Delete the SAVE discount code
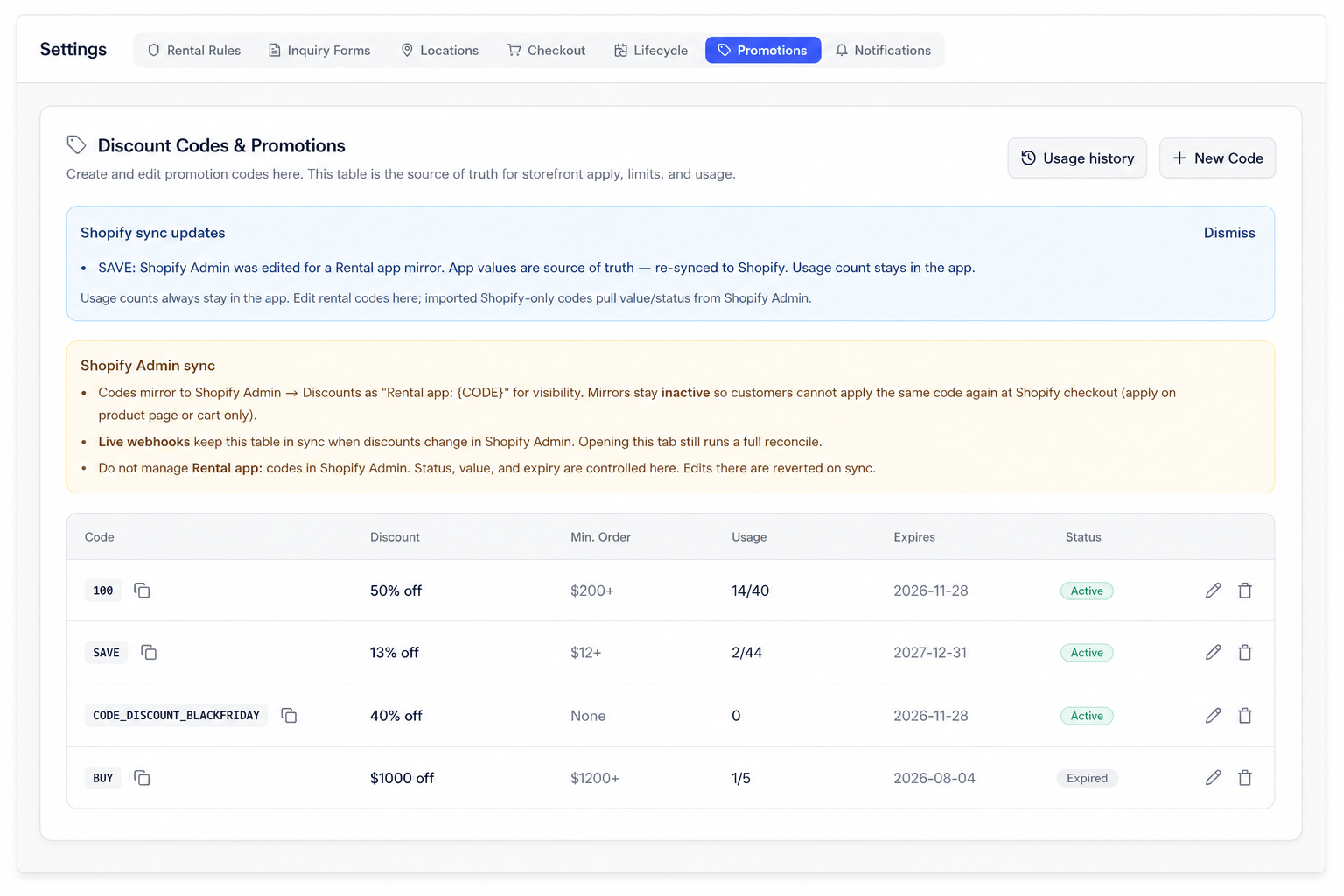 click(1245, 653)
